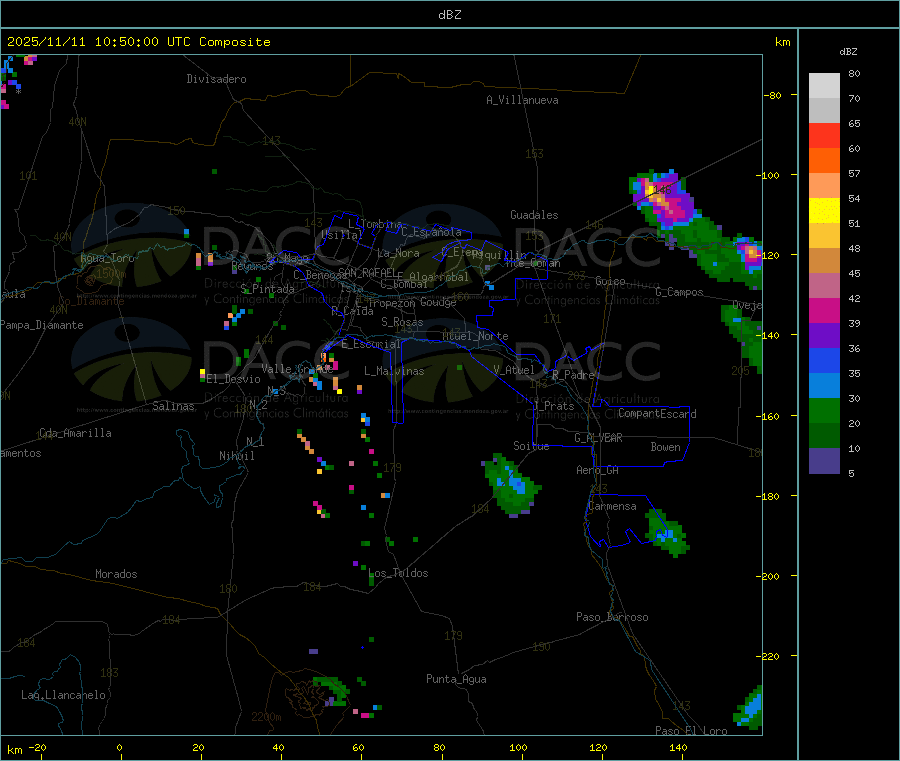Click the 'V_Atuel' map label

coord(514,370)
